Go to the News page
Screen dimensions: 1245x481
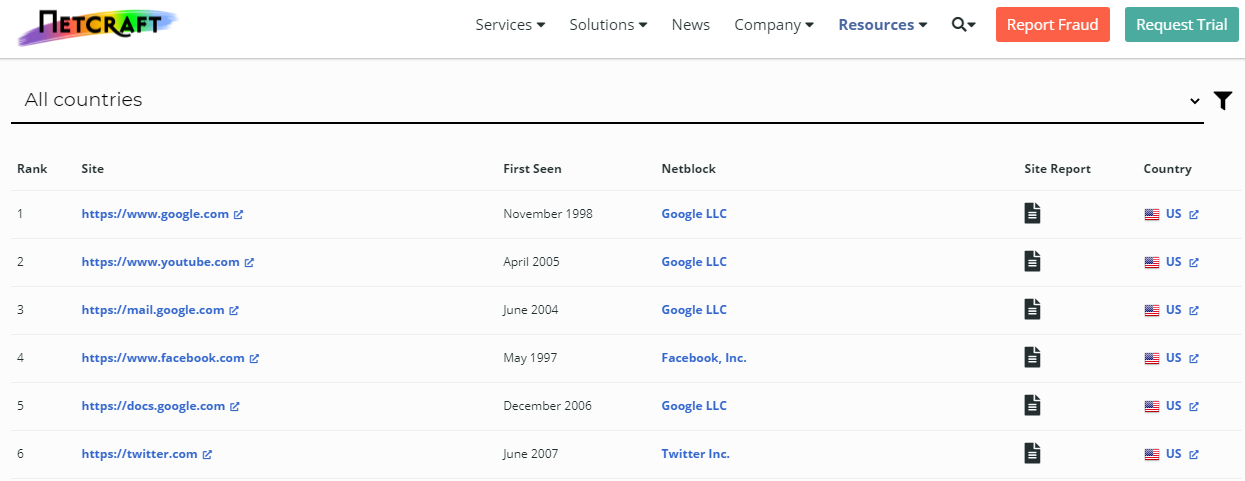pos(690,25)
